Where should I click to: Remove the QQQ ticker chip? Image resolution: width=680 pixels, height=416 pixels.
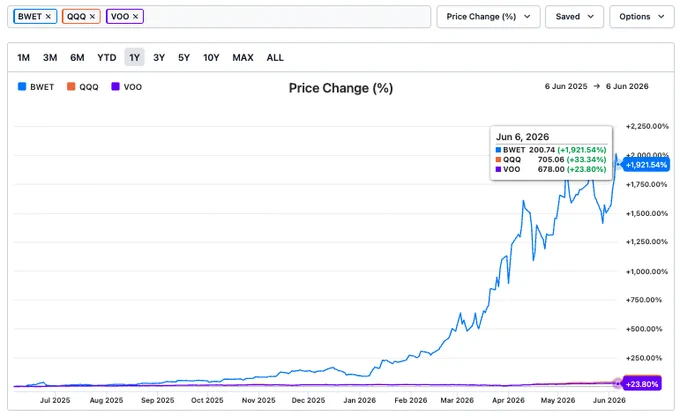tap(92, 16)
